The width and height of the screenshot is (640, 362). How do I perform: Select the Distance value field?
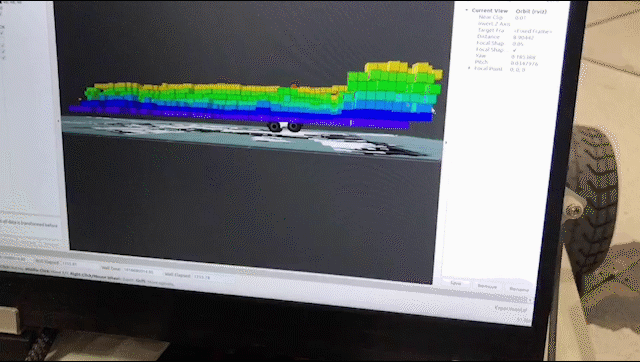click(523, 38)
